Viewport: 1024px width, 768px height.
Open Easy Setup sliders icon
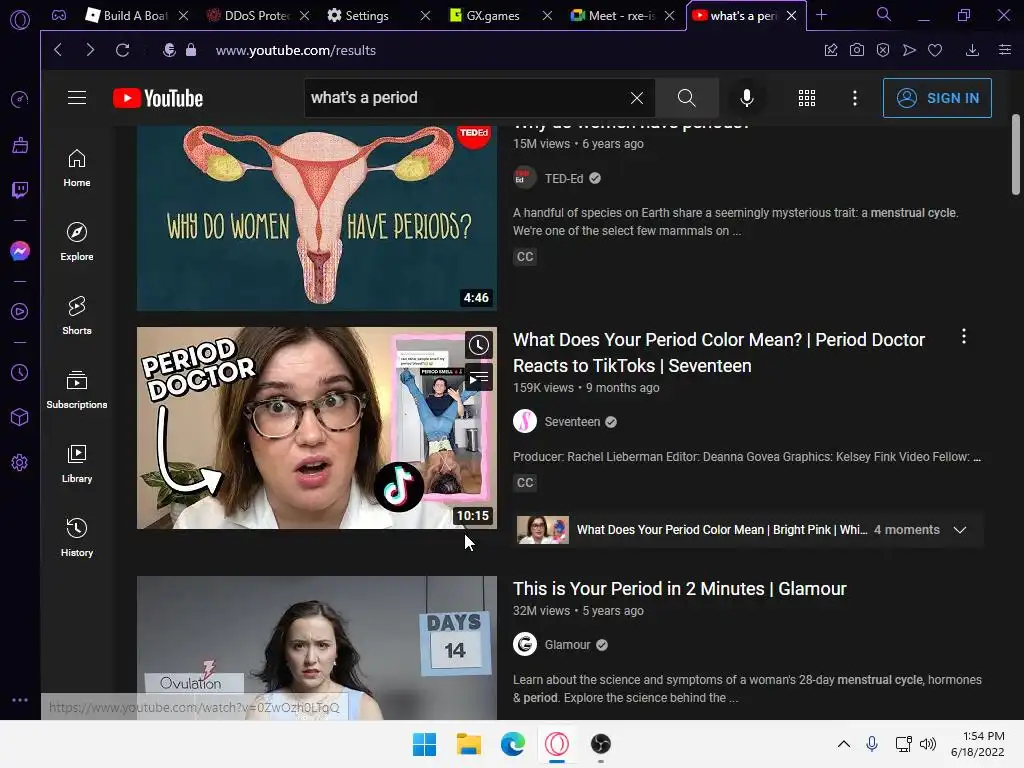click(x=1005, y=50)
